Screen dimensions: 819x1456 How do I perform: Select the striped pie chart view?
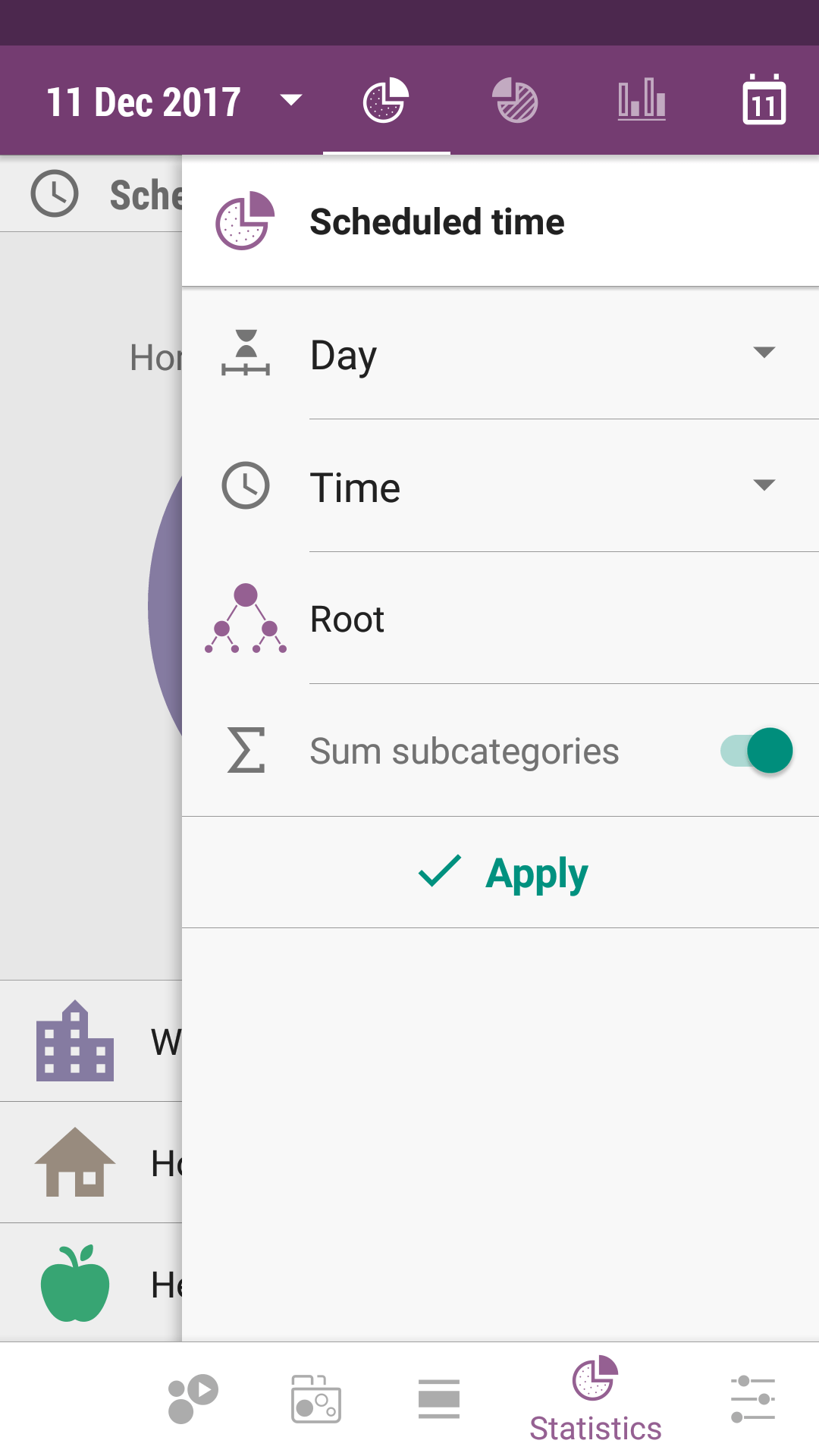click(x=515, y=100)
